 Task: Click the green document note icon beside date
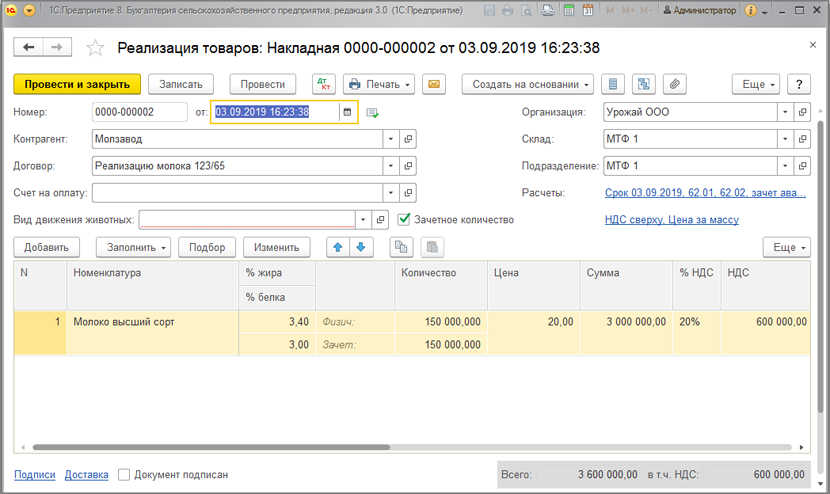click(373, 113)
